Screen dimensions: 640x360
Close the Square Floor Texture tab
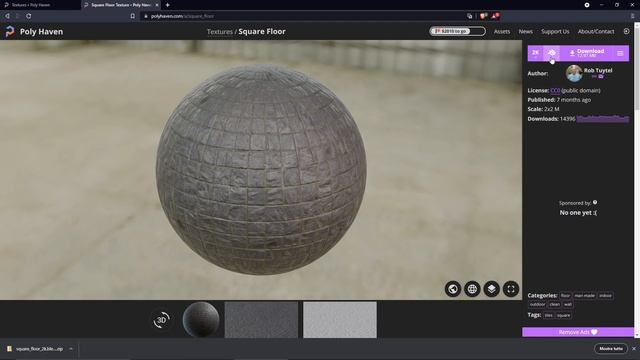pos(157,5)
